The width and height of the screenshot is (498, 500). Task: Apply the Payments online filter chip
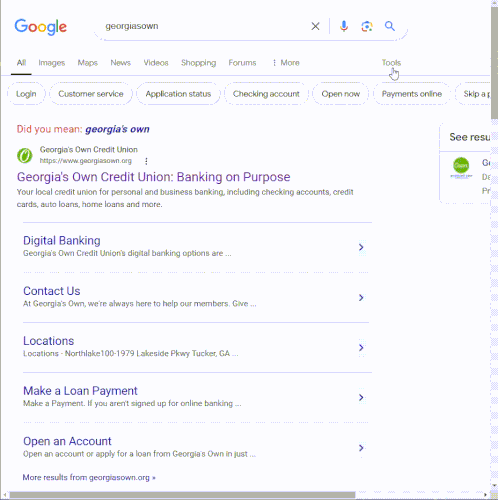point(412,94)
